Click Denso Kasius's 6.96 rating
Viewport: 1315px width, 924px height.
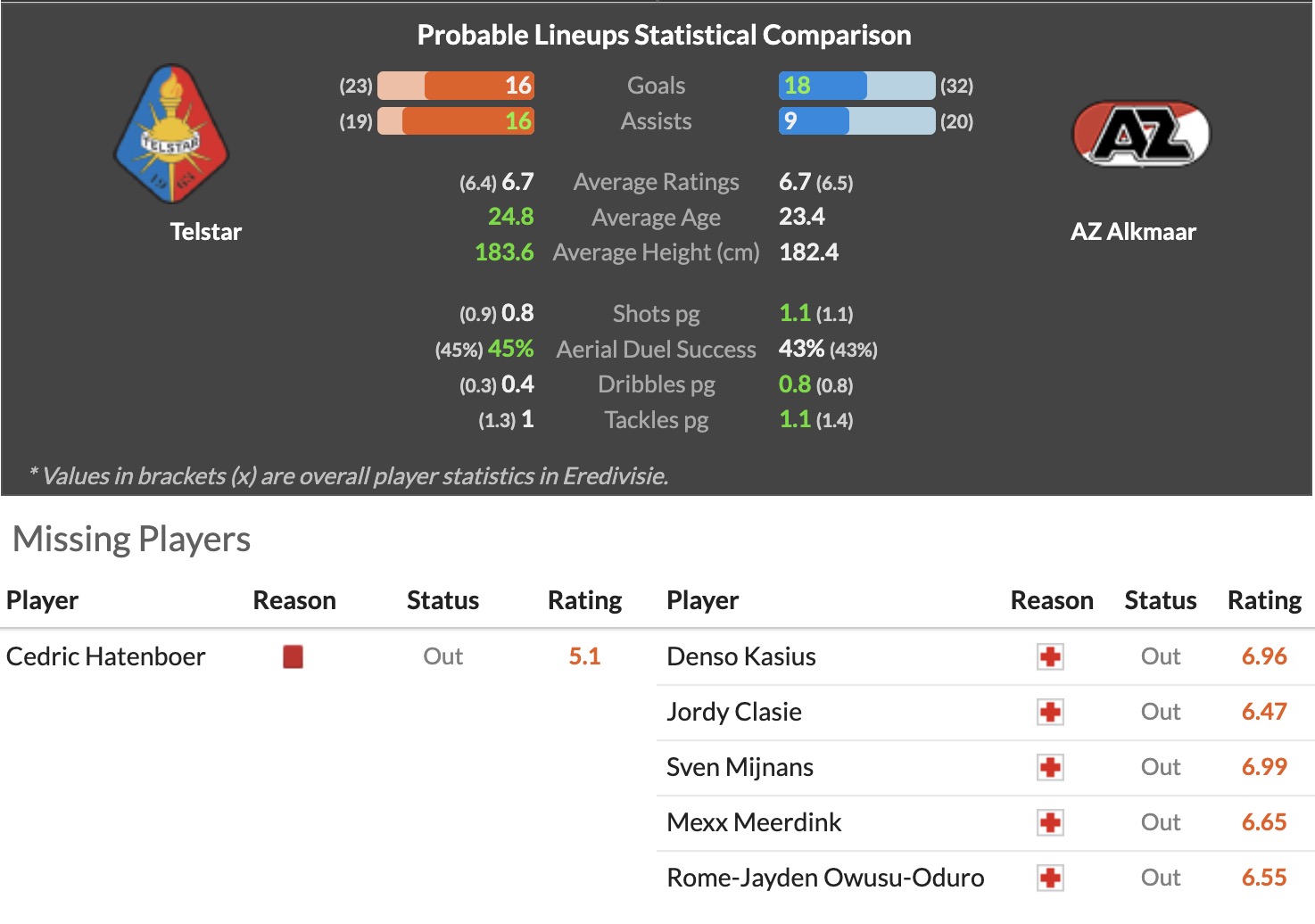click(1264, 657)
